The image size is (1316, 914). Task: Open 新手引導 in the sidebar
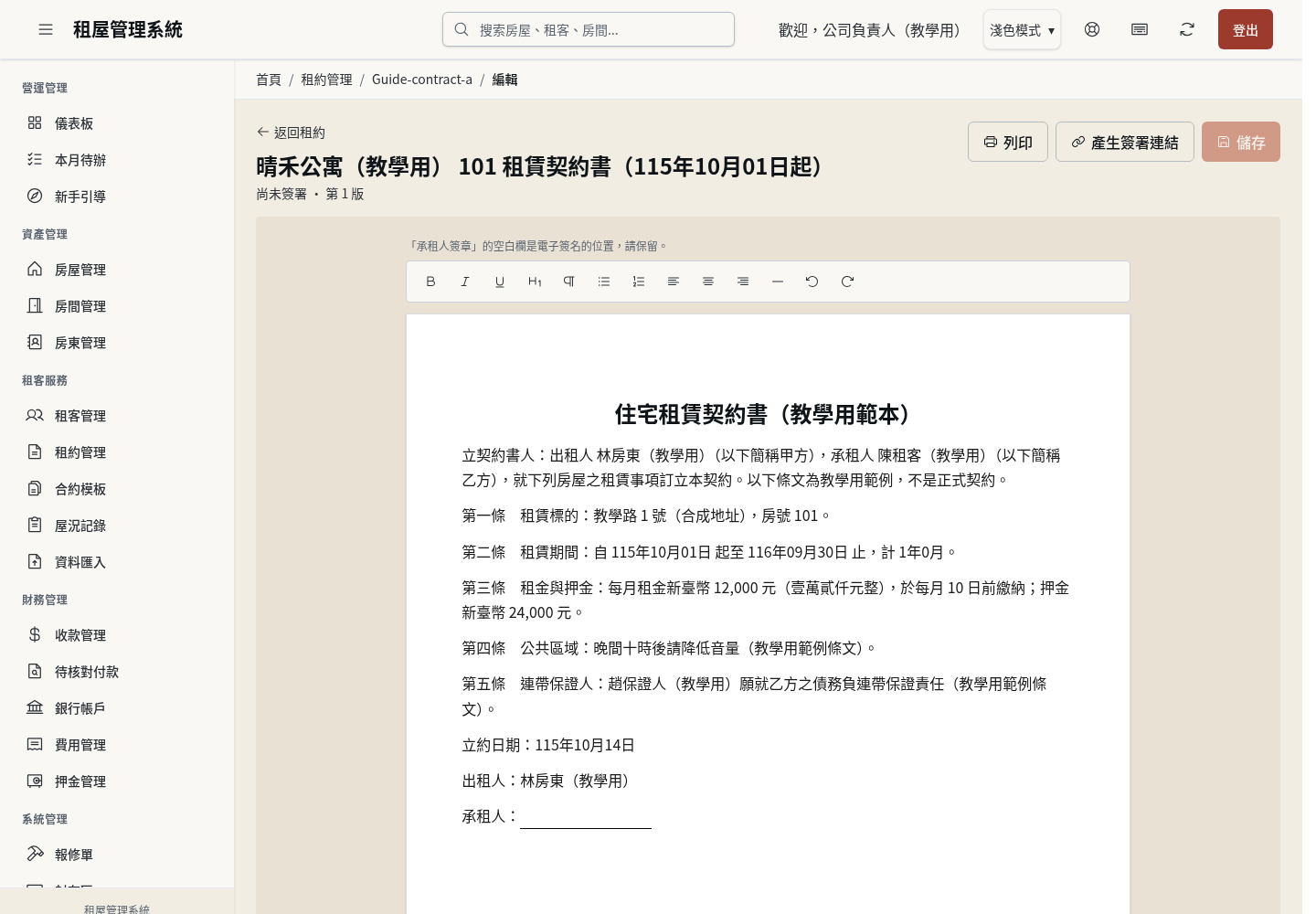pos(117,197)
